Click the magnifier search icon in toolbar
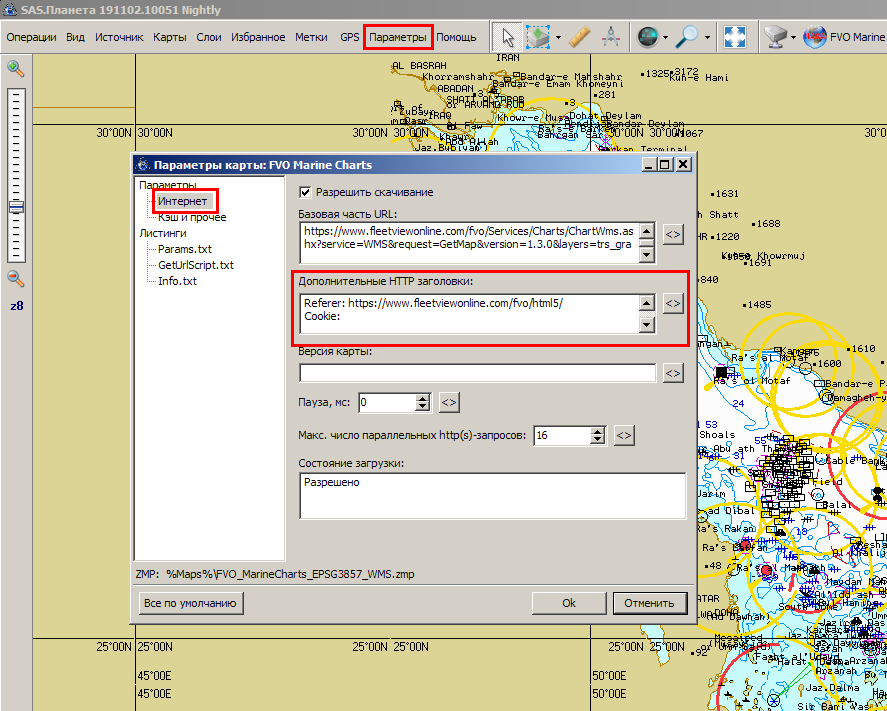 click(x=688, y=38)
